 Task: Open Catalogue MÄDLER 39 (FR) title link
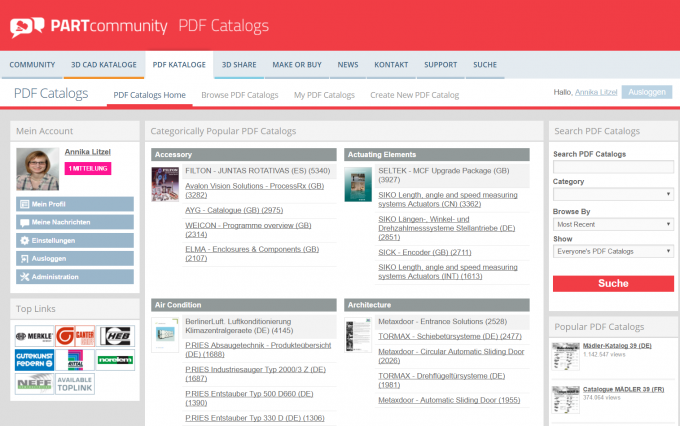(623, 389)
